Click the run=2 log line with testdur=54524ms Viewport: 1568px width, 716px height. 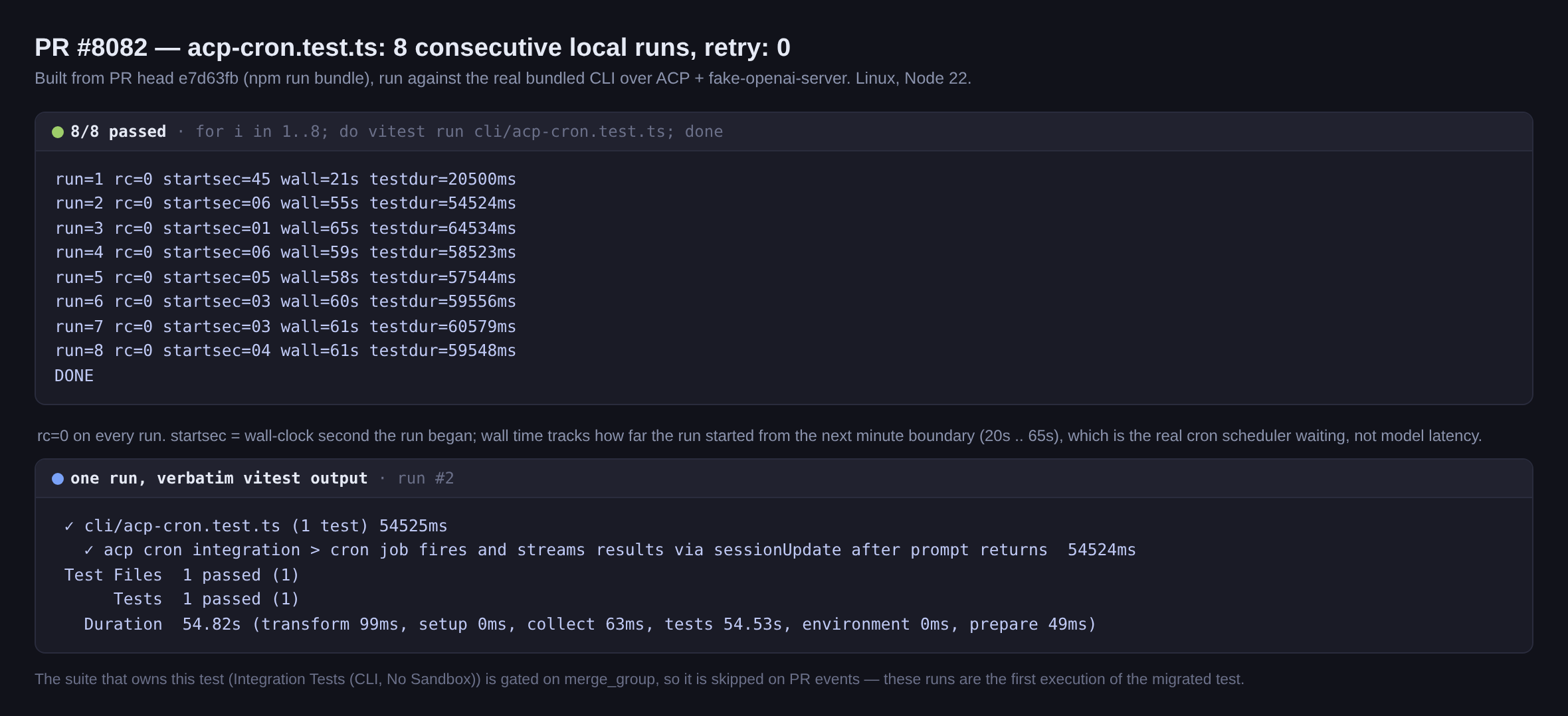286,203
